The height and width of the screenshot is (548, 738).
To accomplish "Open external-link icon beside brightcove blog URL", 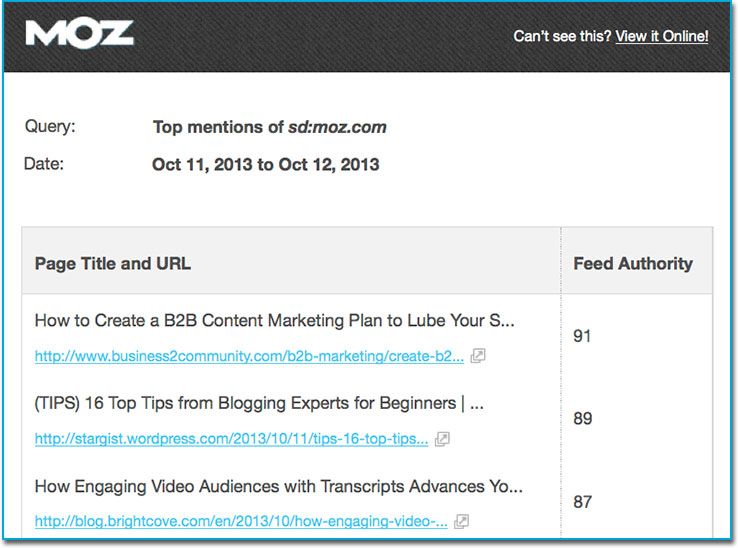I will (x=462, y=521).
